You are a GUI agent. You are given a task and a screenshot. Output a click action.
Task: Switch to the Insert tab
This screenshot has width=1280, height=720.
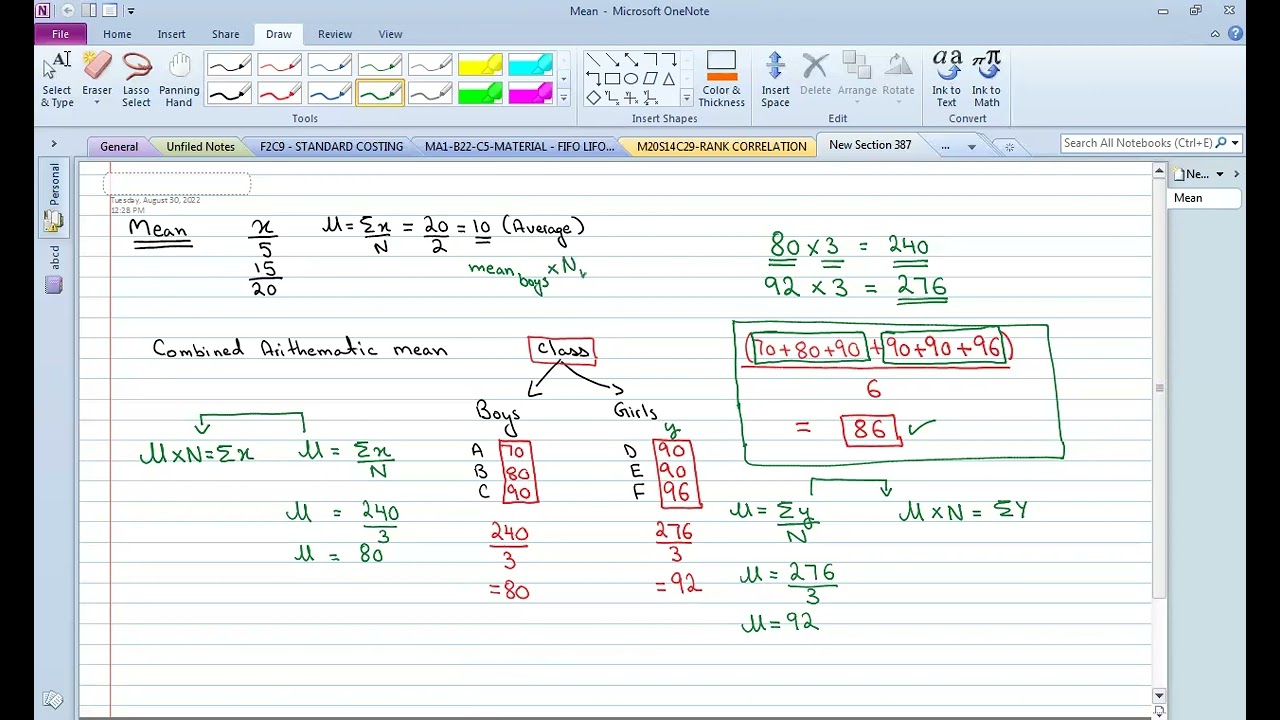[171, 34]
